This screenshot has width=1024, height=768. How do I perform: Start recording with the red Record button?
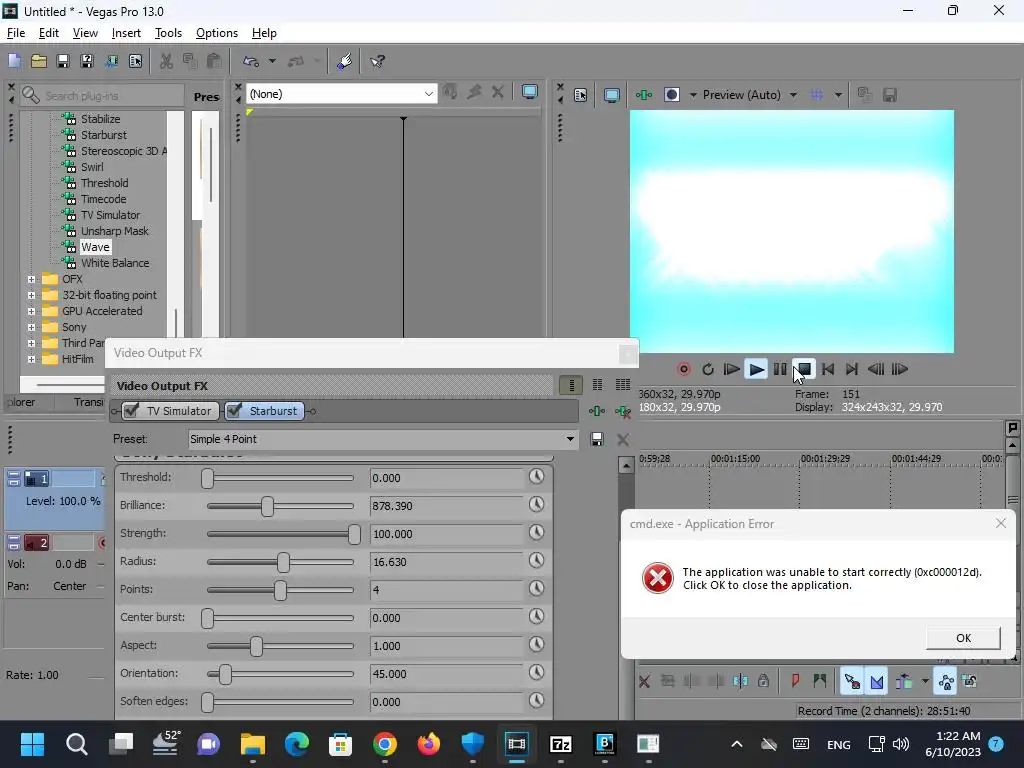click(684, 369)
